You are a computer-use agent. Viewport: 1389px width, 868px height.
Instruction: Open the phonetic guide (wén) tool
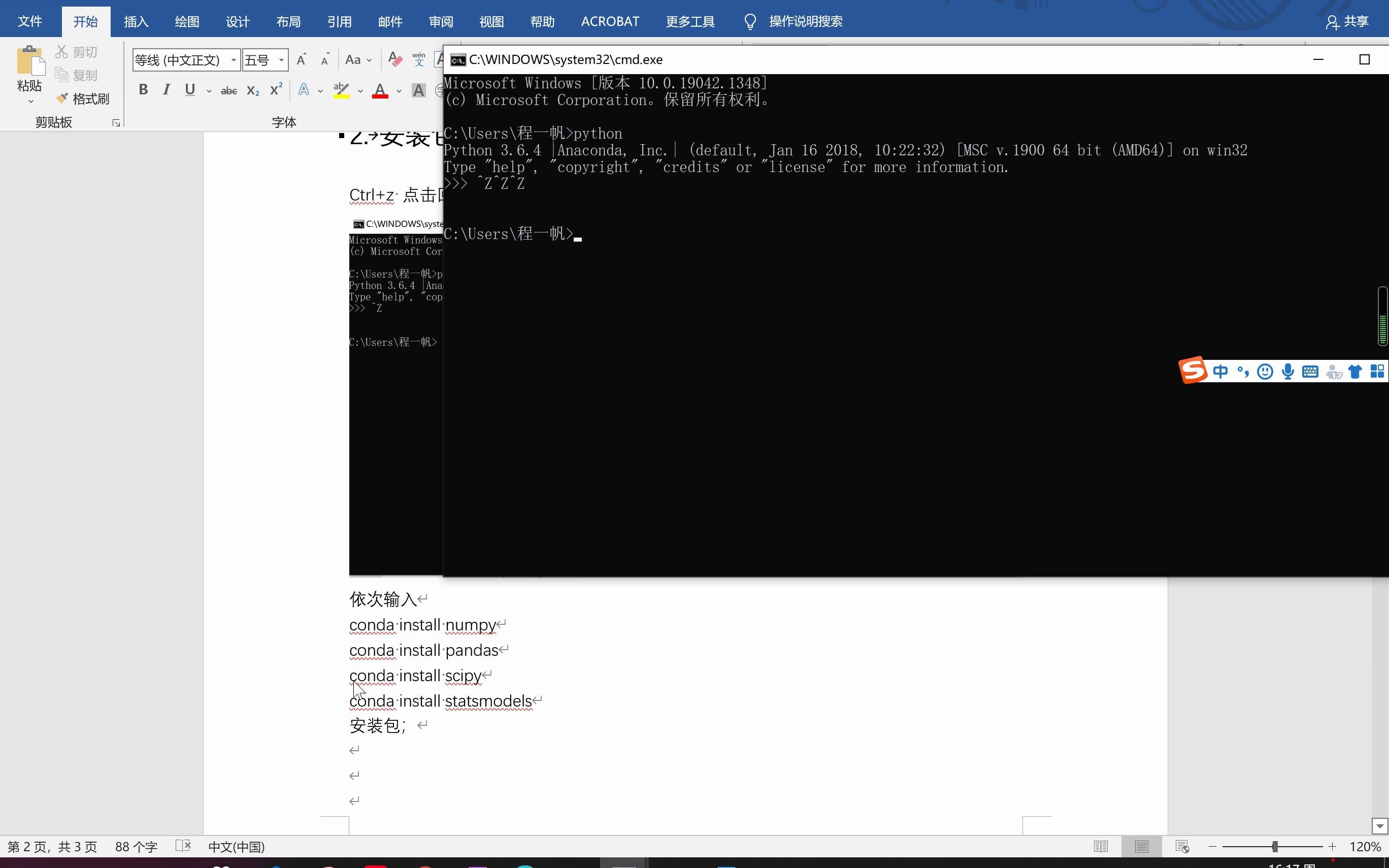pos(419,60)
